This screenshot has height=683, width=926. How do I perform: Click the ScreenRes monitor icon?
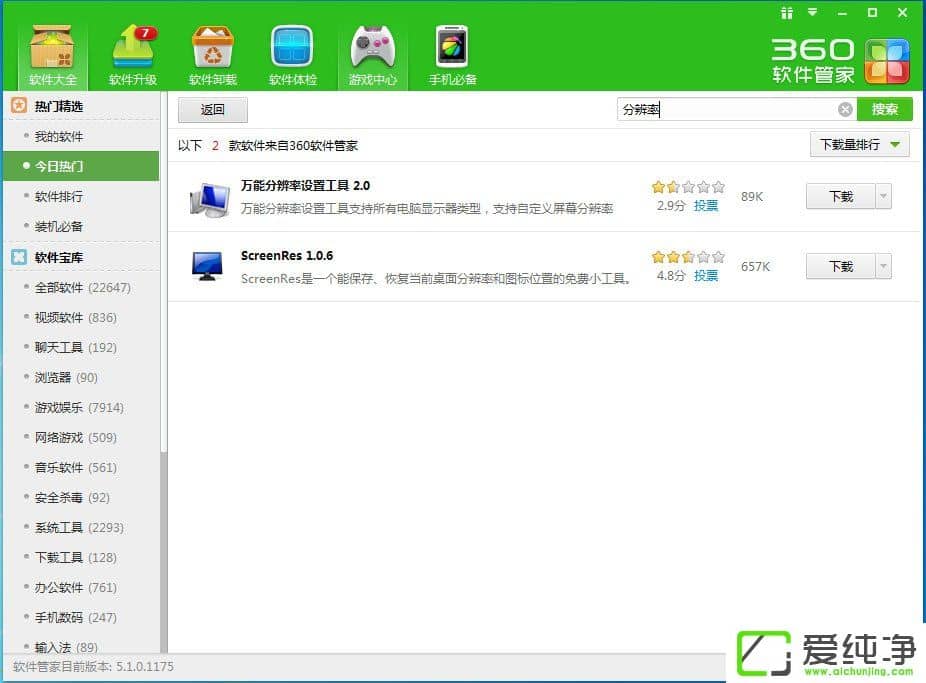coord(207,267)
